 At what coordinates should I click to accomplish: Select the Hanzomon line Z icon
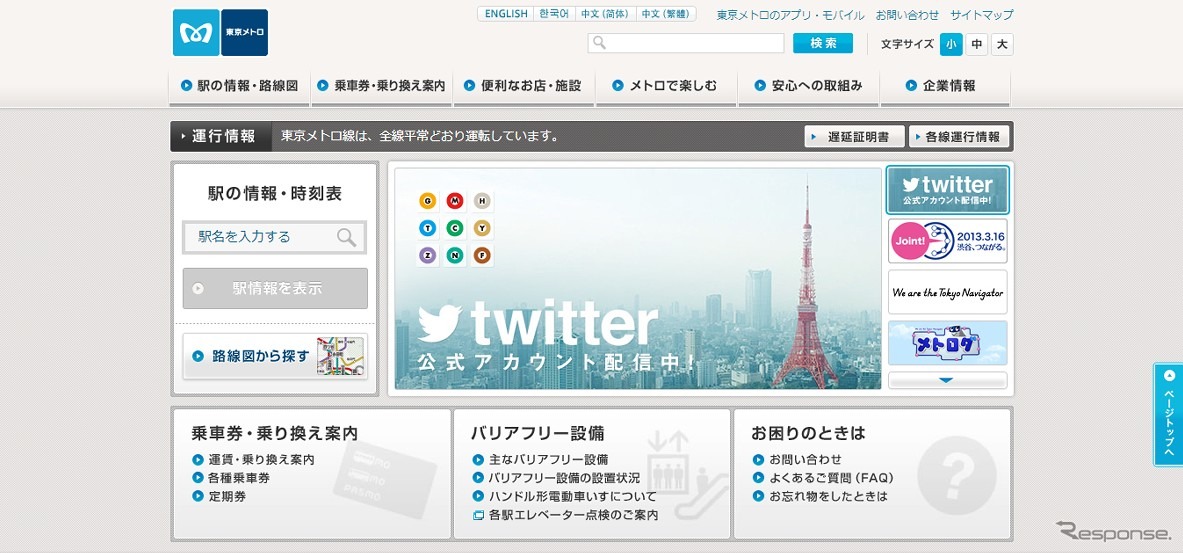click(429, 256)
